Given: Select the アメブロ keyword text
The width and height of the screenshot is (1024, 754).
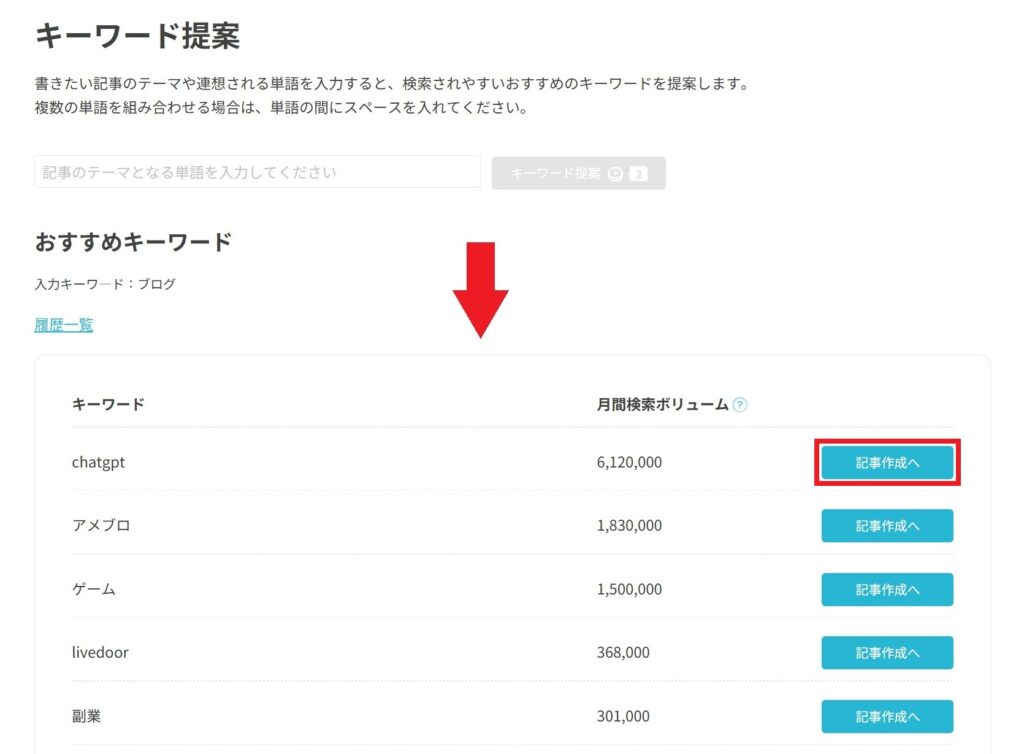Looking at the screenshot, I should coord(101,526).
